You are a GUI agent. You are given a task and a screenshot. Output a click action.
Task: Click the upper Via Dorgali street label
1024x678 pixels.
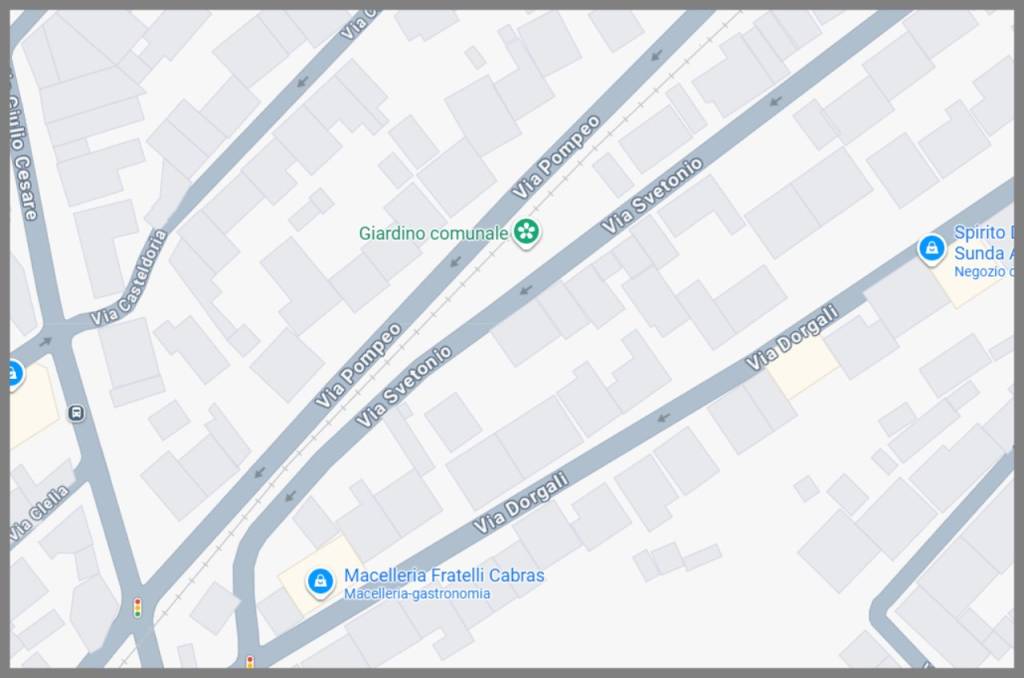792,338
